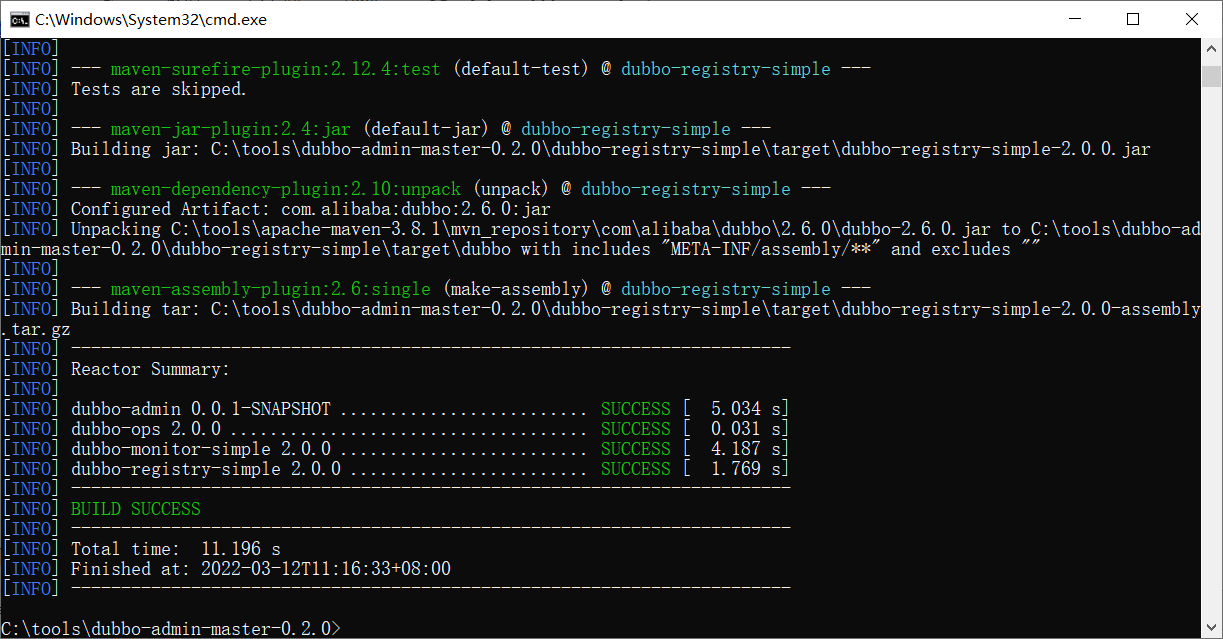This screenshot has height=639, width=1223.
Task: Click 'Reactor Summary:' line
Action: point(150,369)
